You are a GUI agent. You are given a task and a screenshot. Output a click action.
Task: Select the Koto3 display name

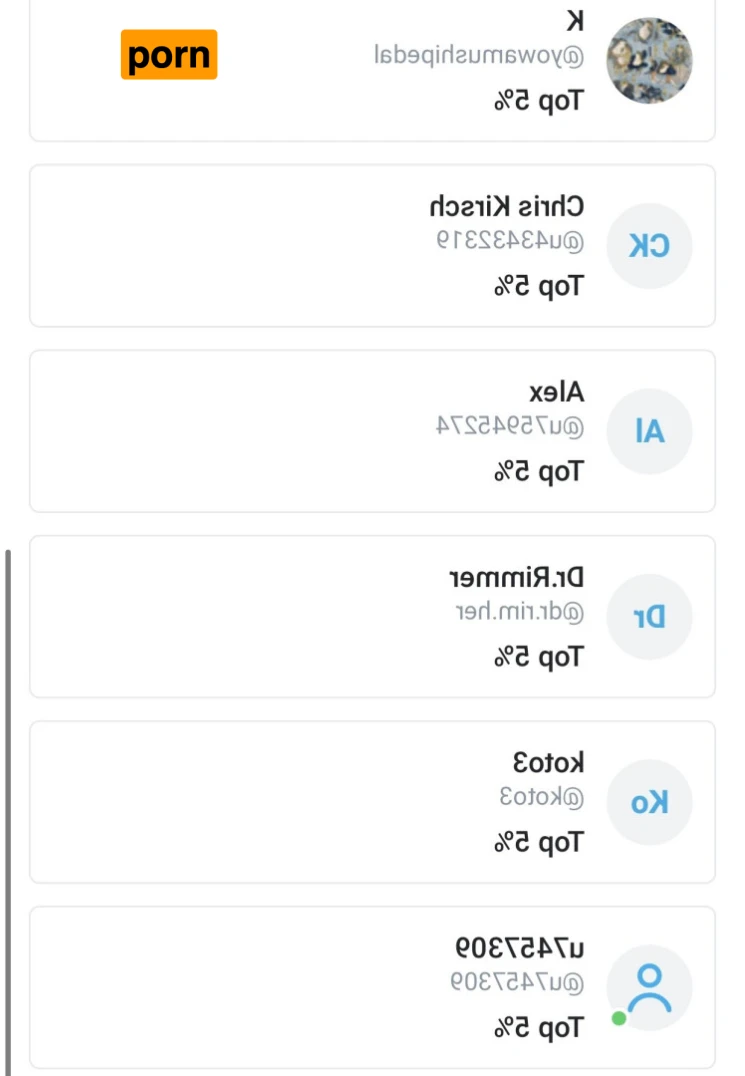coord(548,763)
